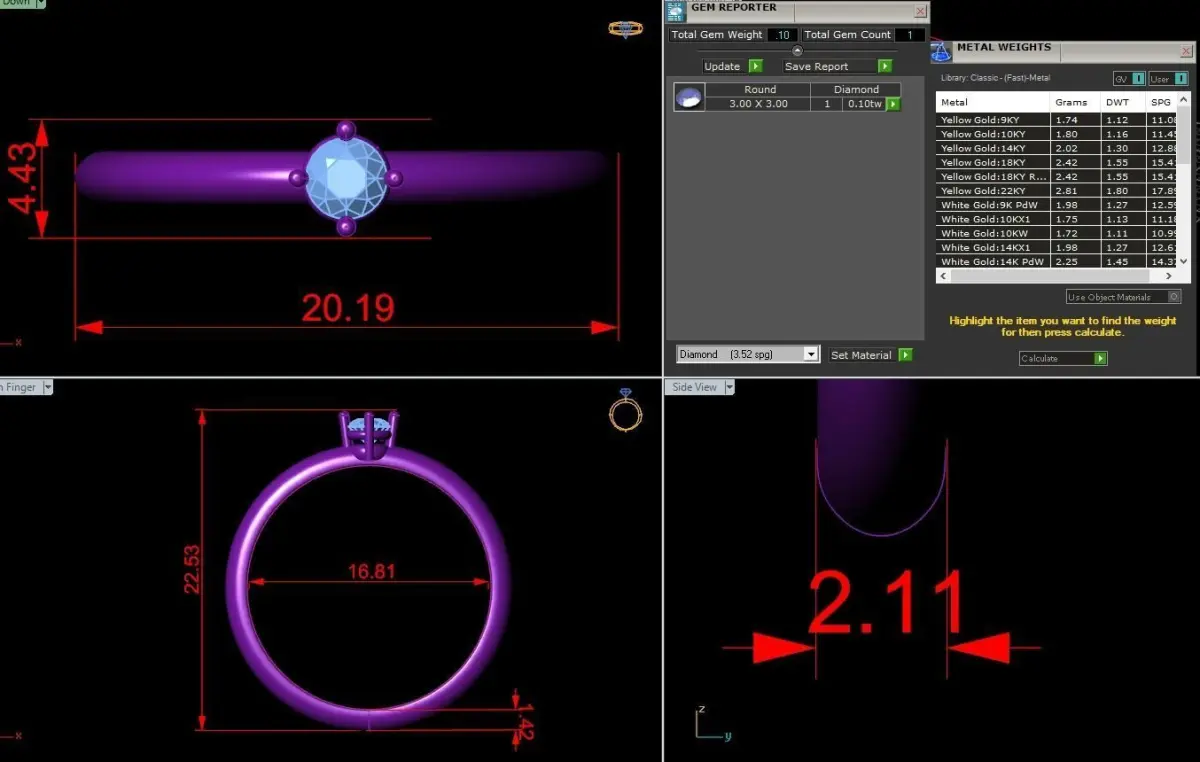Select the Yellow Gold:10KY row
Viewport: 1200px width, 762px height.
click(x=1056, y=134)
